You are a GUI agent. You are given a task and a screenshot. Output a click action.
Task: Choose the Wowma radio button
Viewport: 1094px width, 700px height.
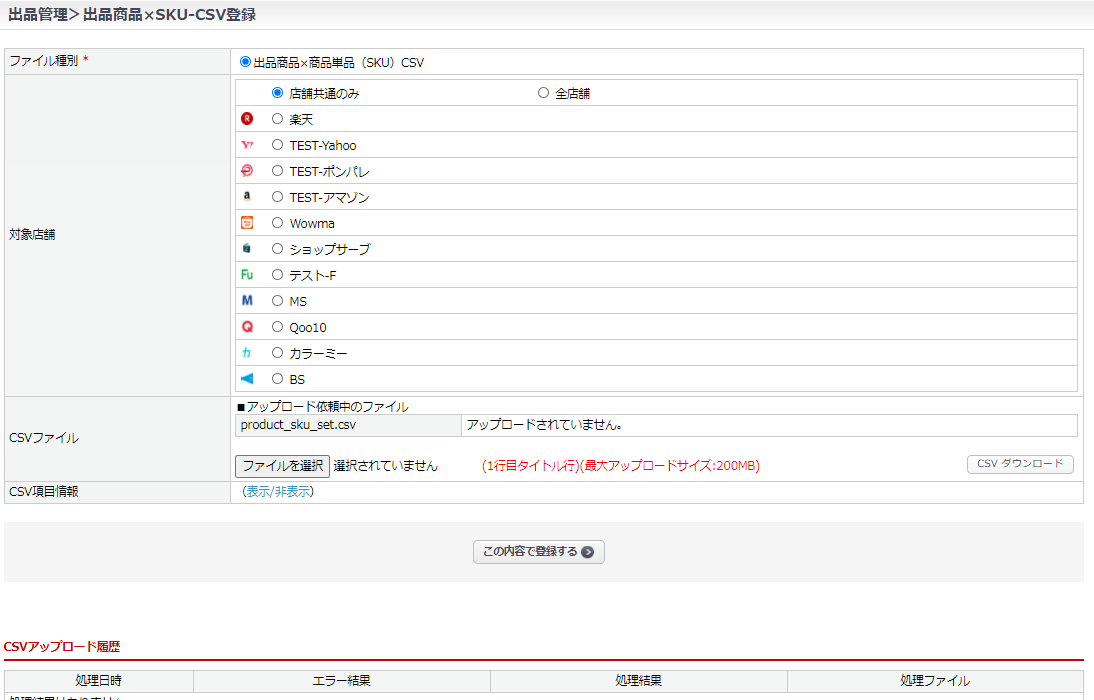click(278, 223)
